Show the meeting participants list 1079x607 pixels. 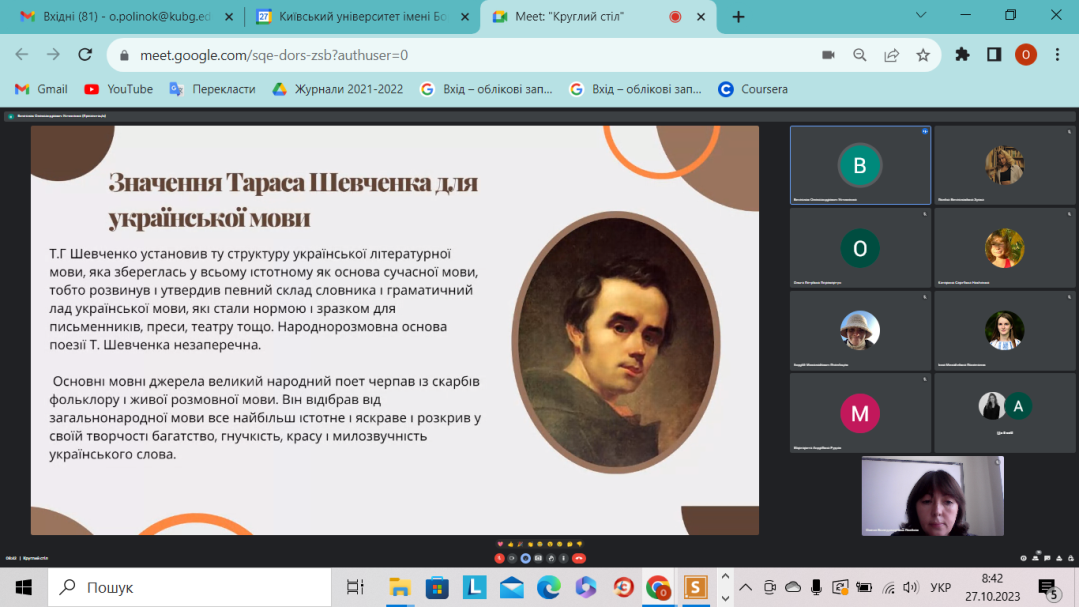(x=1034, y=558)
